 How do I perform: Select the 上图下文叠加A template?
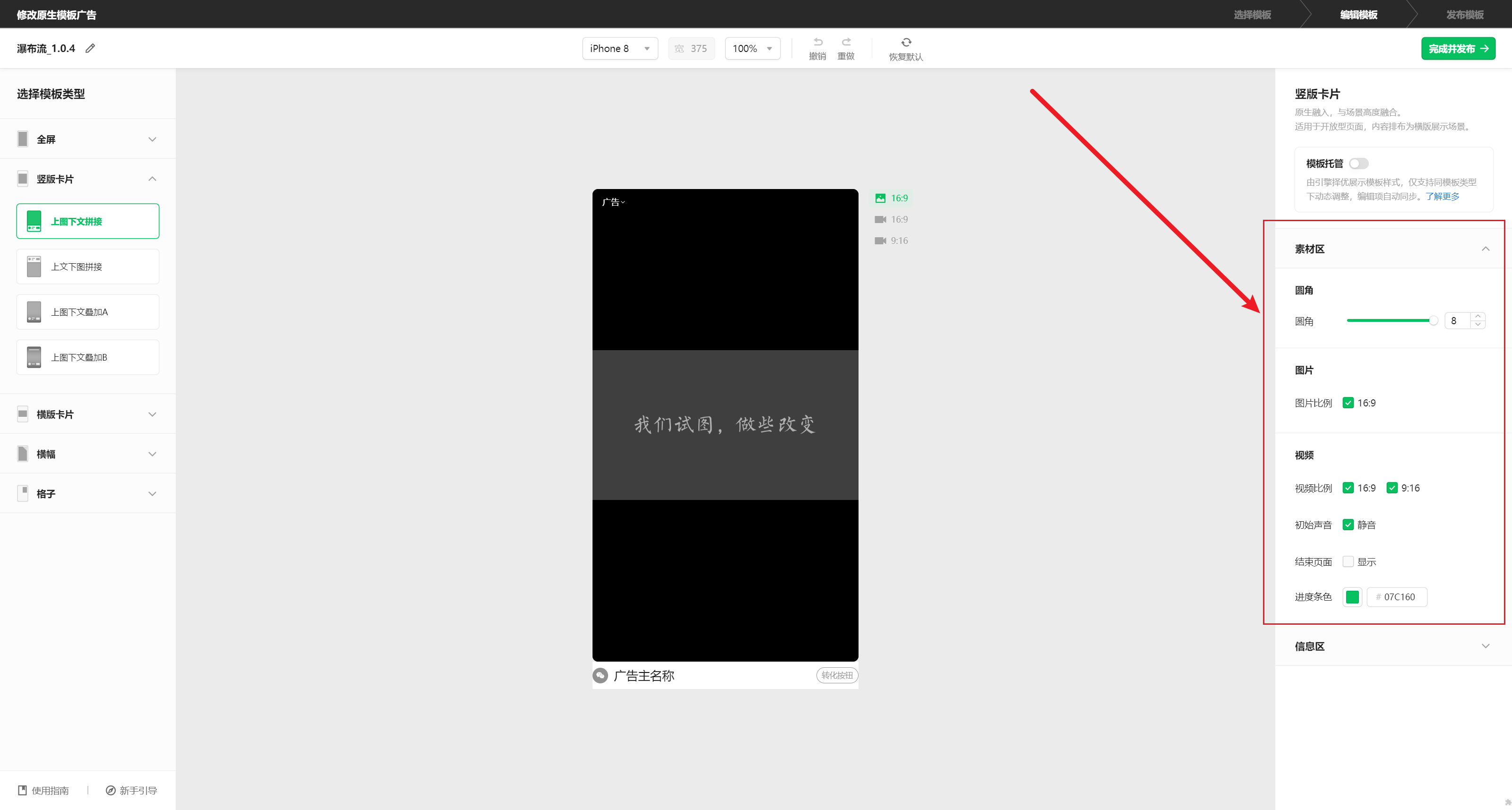coord(88,312)
